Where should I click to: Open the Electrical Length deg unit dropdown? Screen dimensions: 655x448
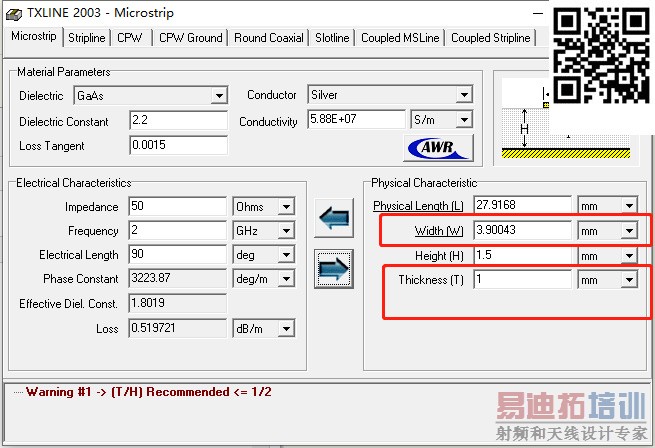286,255
